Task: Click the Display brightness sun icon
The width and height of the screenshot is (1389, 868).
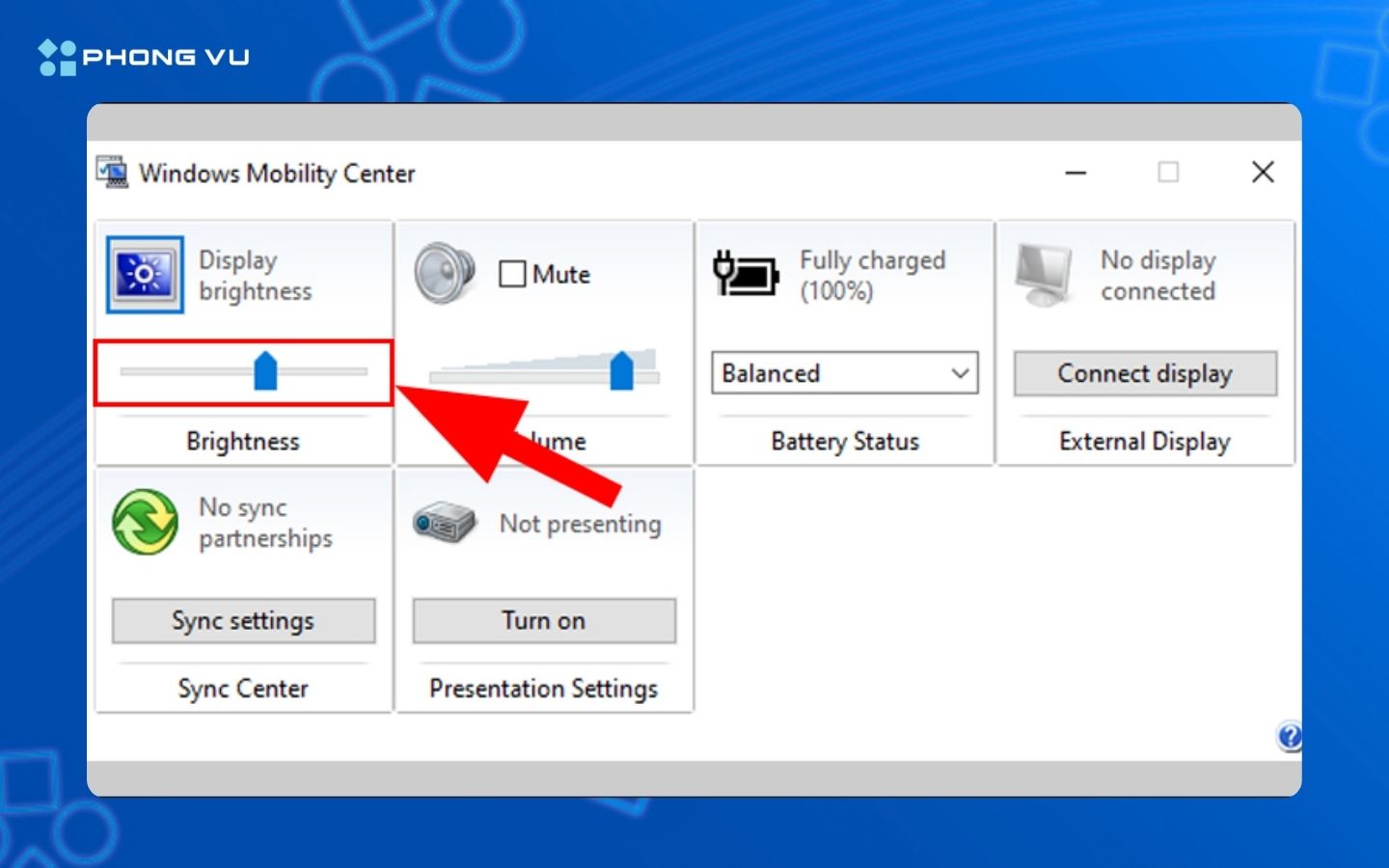Action: [x=143, y=275]
